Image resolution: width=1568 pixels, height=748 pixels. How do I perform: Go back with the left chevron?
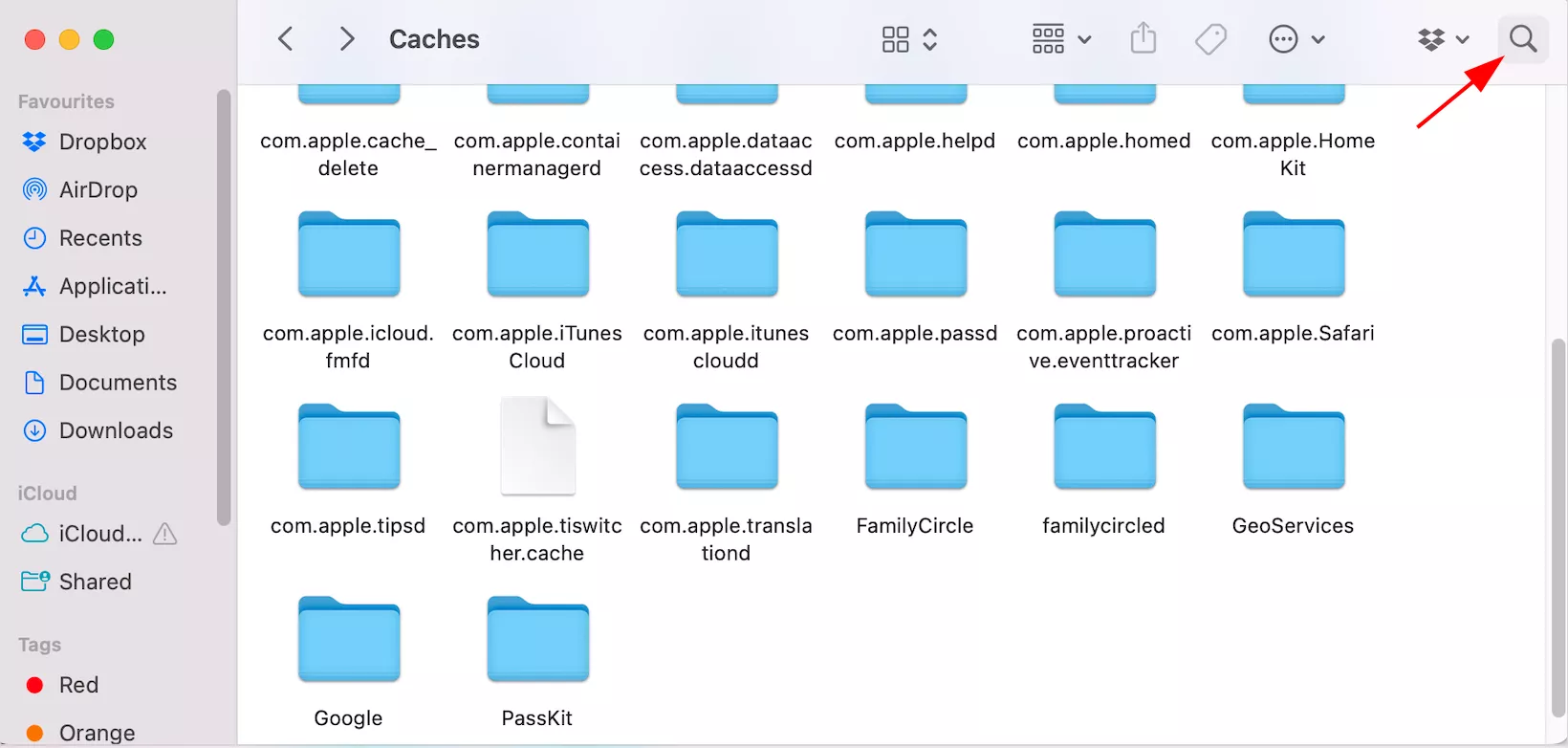tap(285, 39)
